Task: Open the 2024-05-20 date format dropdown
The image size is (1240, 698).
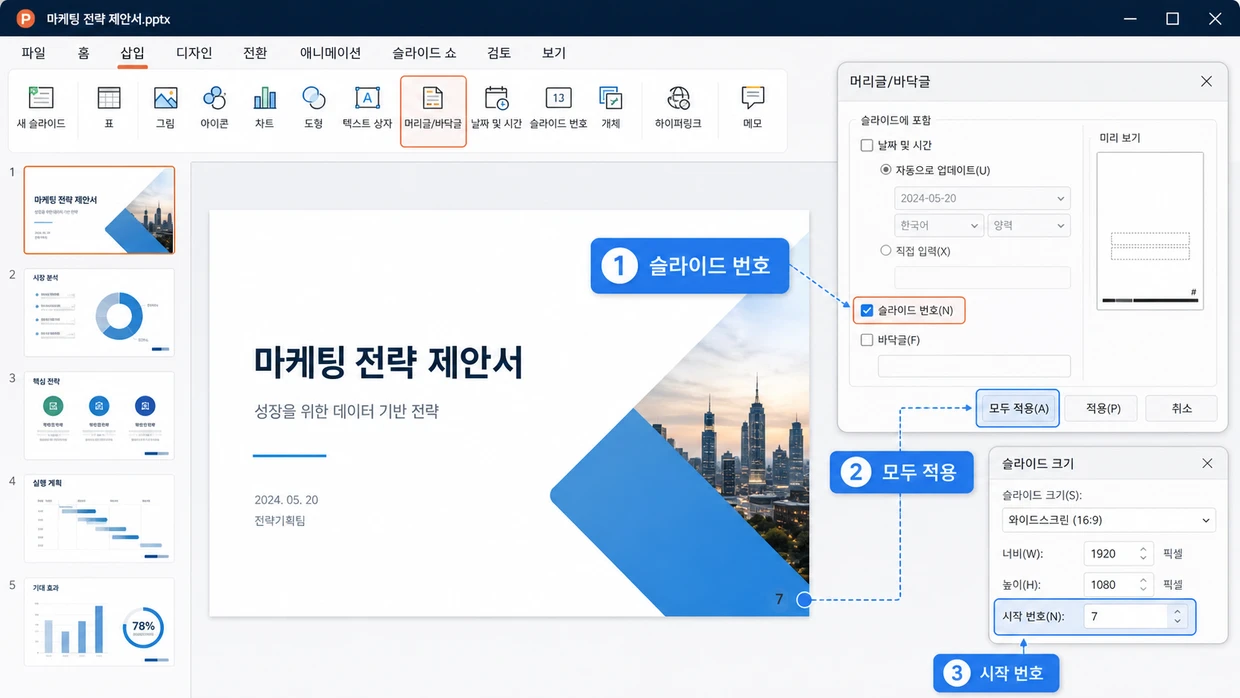Action: tap(982, 198)
